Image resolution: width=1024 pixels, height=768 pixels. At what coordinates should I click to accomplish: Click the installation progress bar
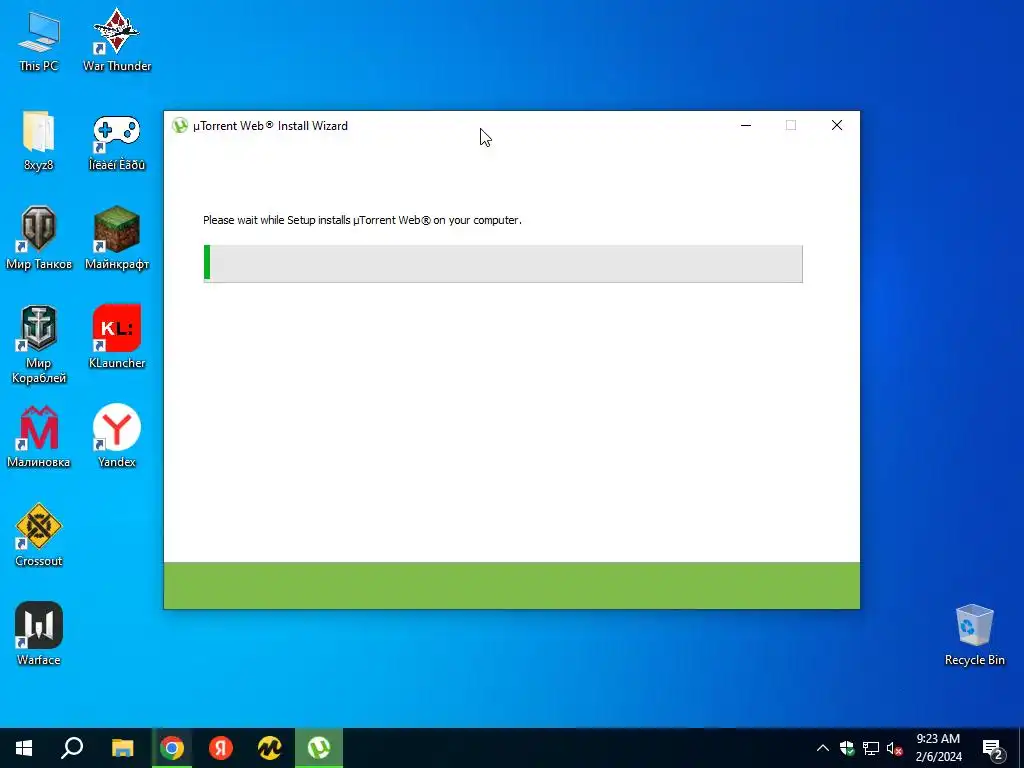(x=503, y=264)
